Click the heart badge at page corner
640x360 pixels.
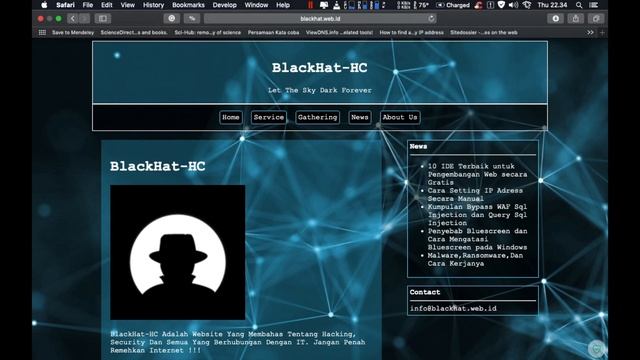click(x=596, y=349)
